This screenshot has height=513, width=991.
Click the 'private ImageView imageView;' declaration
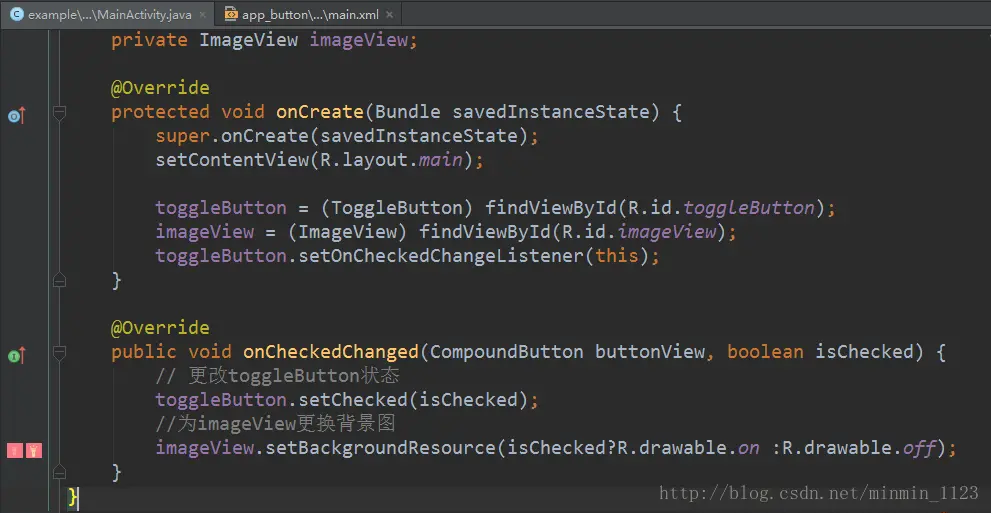(x=265, y=40)
